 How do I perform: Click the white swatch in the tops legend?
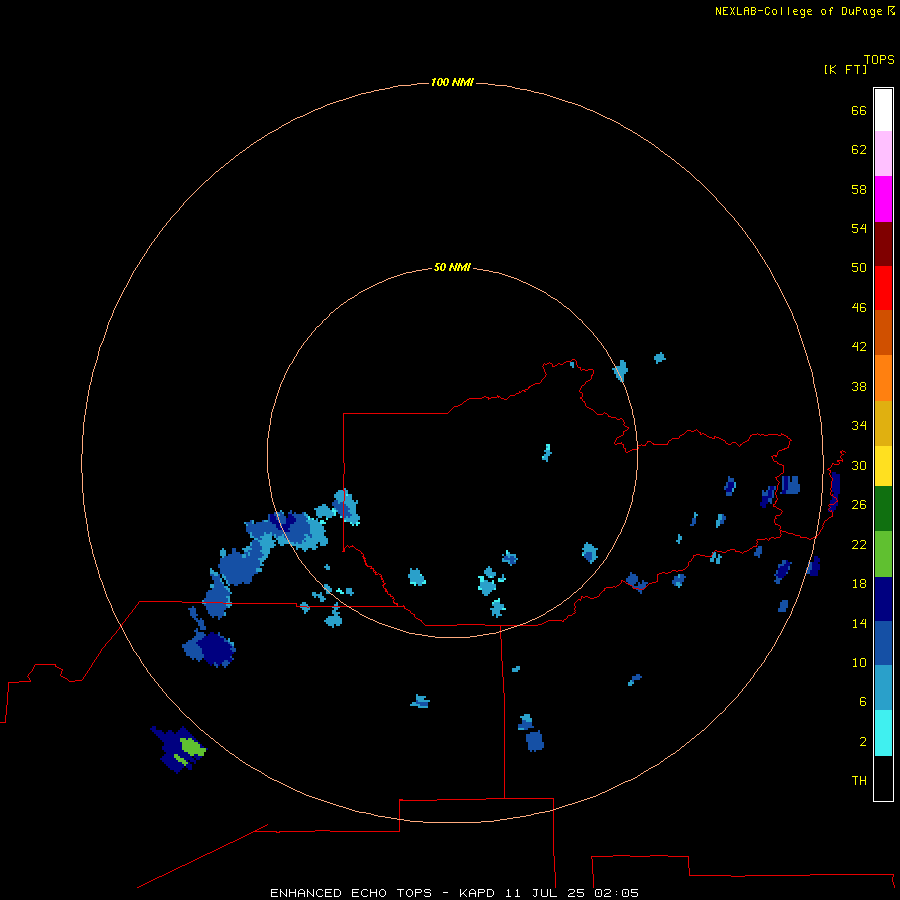pos(883,110)
